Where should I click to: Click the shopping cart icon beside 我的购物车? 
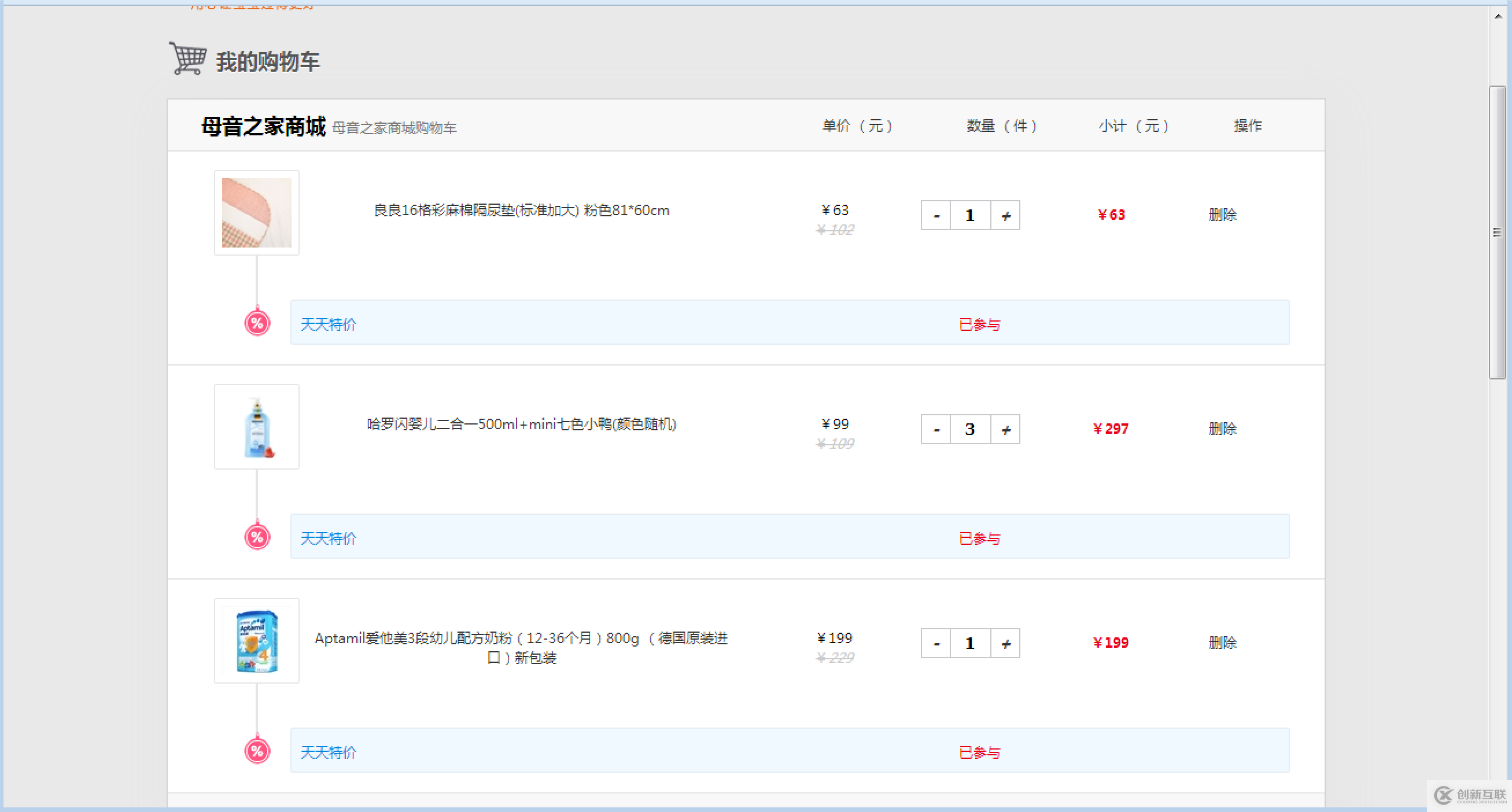[187, 58]
